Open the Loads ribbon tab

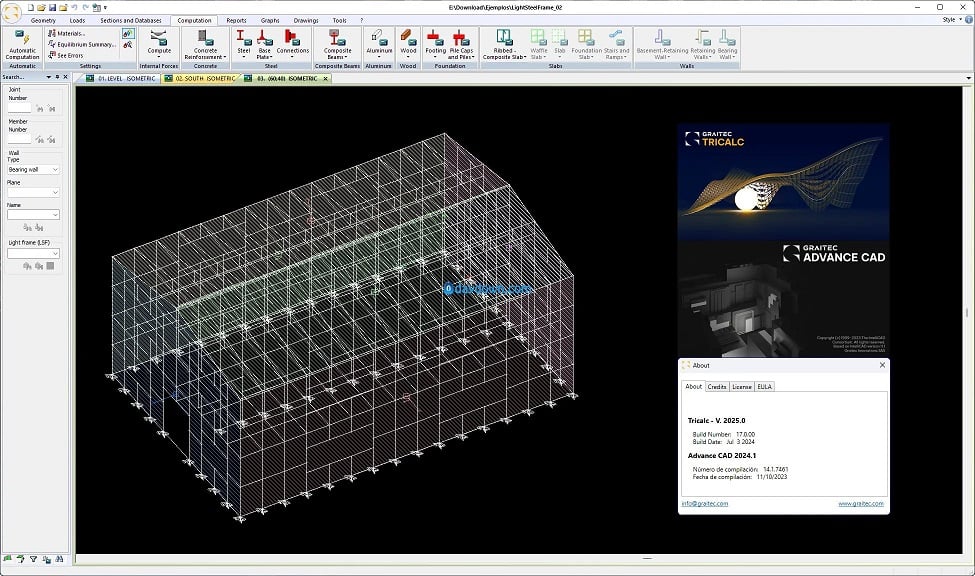point(77,21)
